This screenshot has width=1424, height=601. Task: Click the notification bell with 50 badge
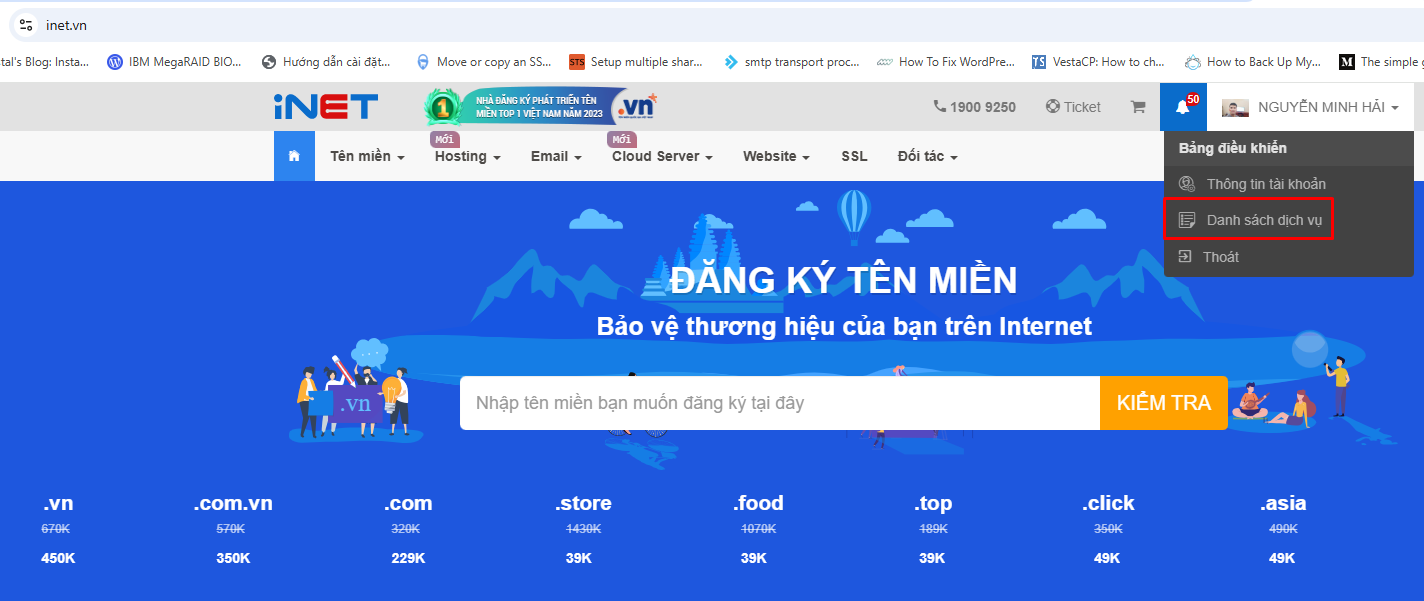click(1183, 107)
